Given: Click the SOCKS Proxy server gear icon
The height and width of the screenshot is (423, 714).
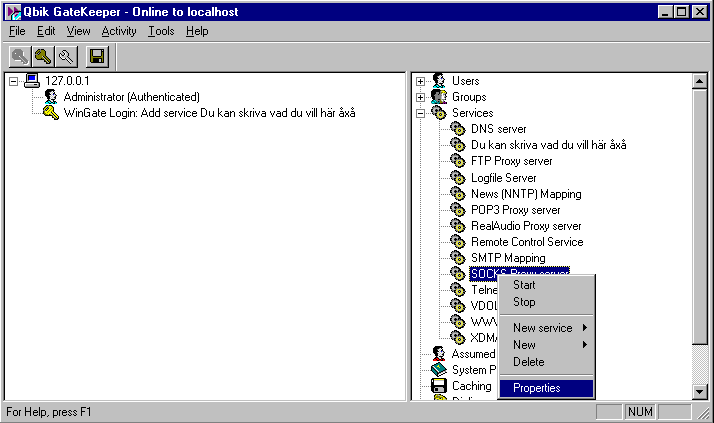Looking at the screenshot, I should [x=458, y=274].
